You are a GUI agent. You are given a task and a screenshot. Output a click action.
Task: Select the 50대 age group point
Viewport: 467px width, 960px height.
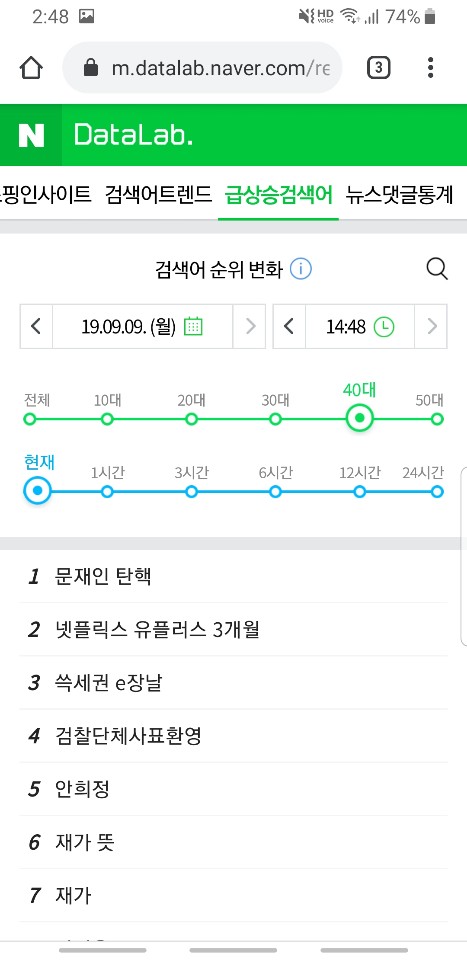point(436,419)
